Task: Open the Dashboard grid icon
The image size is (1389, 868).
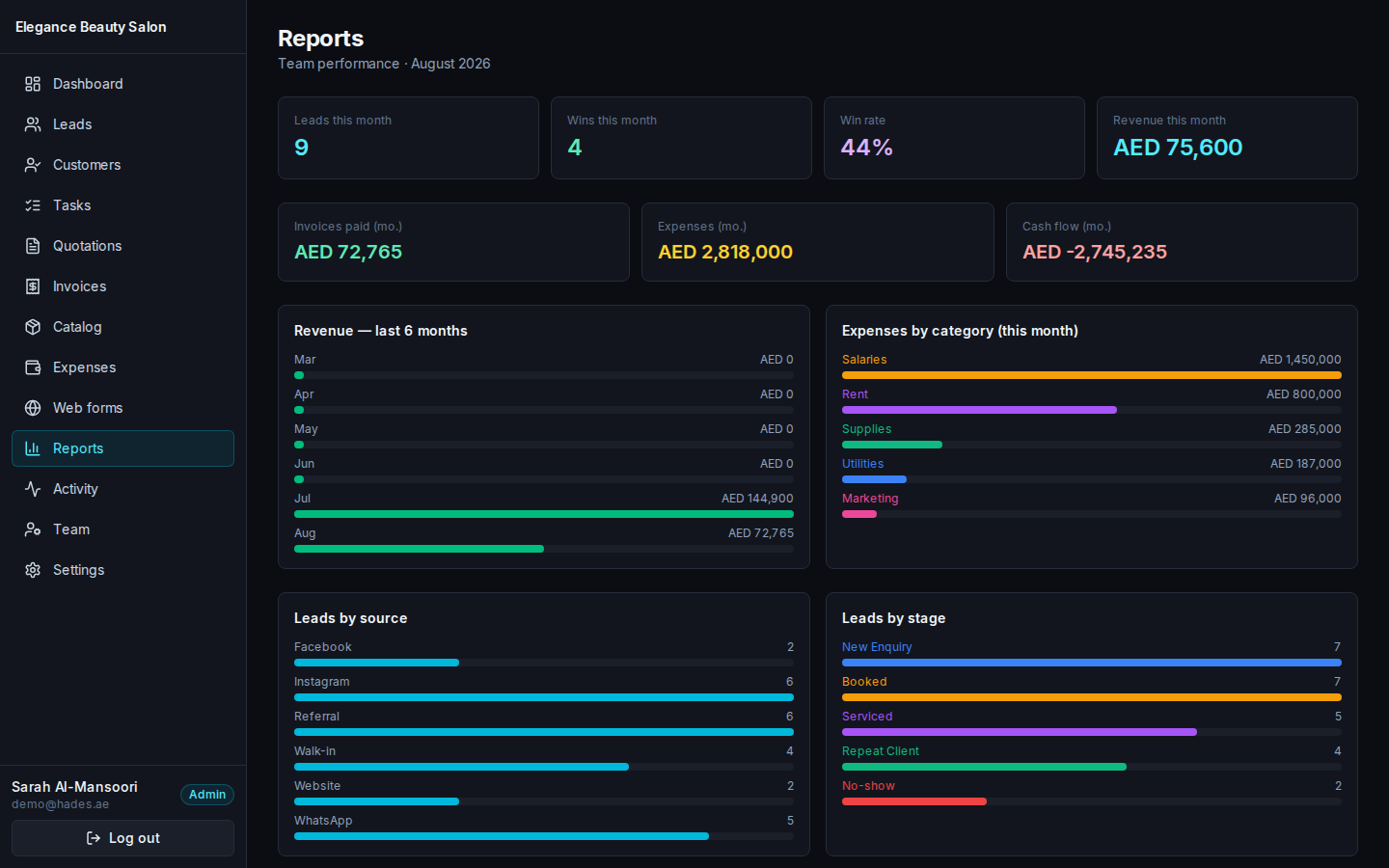Action: tap(33, 84)
